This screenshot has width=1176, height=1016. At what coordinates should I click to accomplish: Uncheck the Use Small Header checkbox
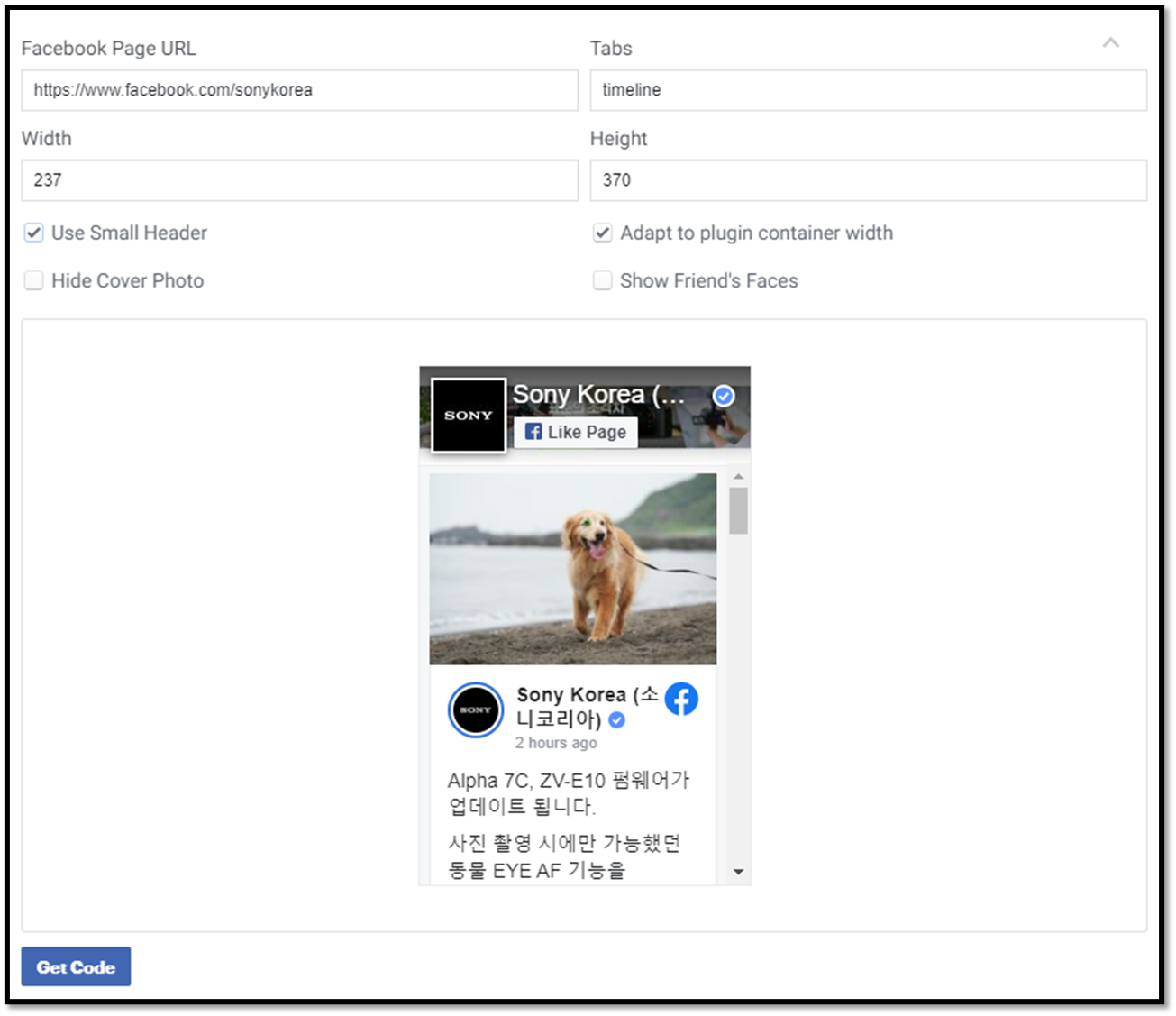click(33, 233)
